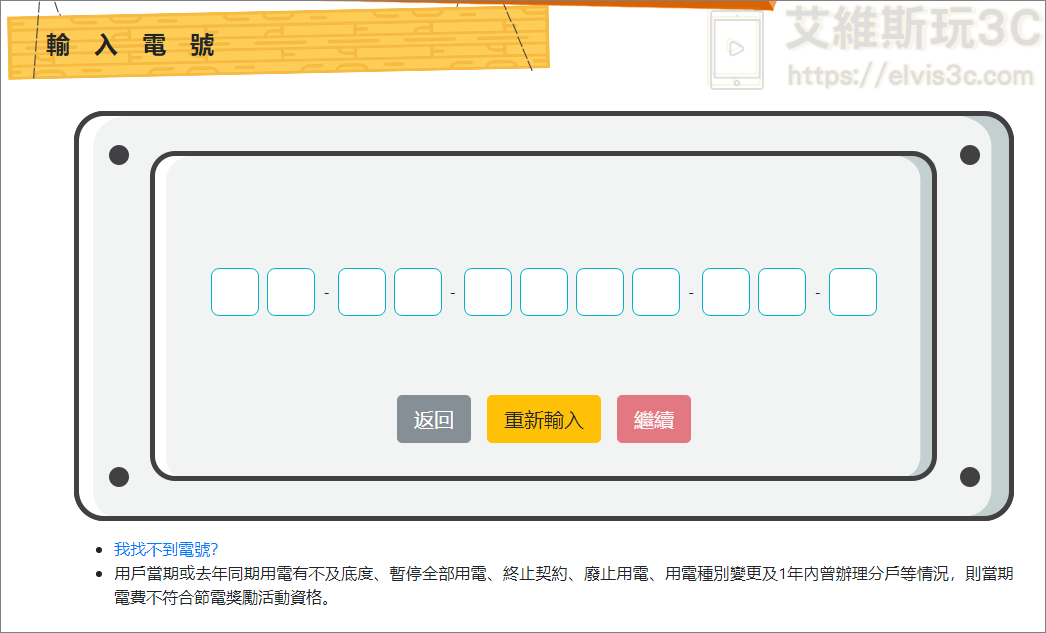Click the top-right screw on the panel
The height and width of the screenshot is (633, 1046).
pos(969,155)
